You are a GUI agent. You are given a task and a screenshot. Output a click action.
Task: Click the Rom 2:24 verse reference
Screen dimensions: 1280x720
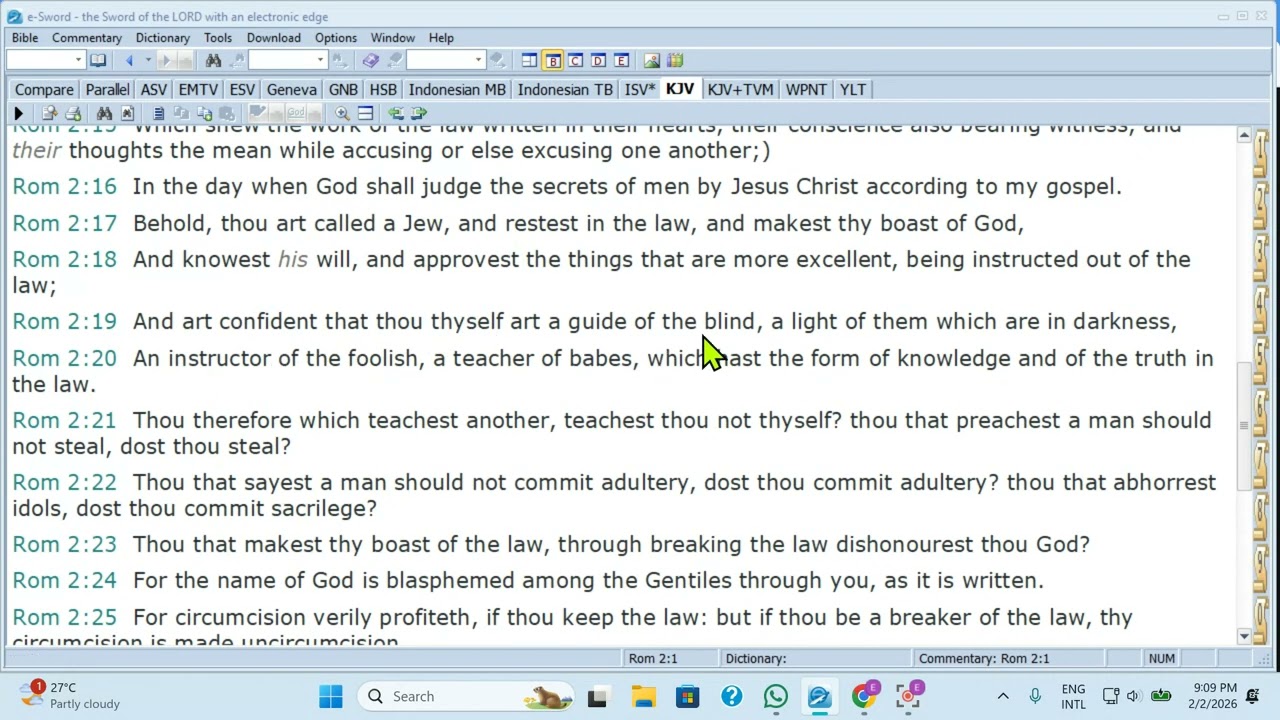(x=65, y=581)
